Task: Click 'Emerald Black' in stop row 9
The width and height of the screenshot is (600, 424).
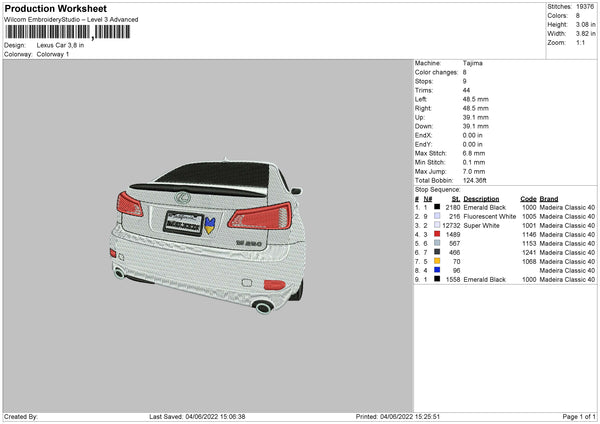Action: 484,279
